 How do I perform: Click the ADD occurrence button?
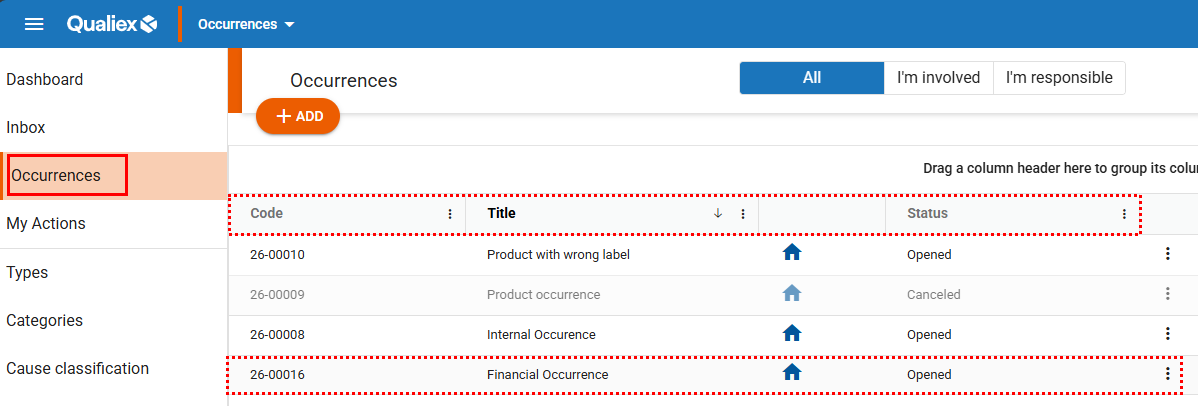pos(298,116)
